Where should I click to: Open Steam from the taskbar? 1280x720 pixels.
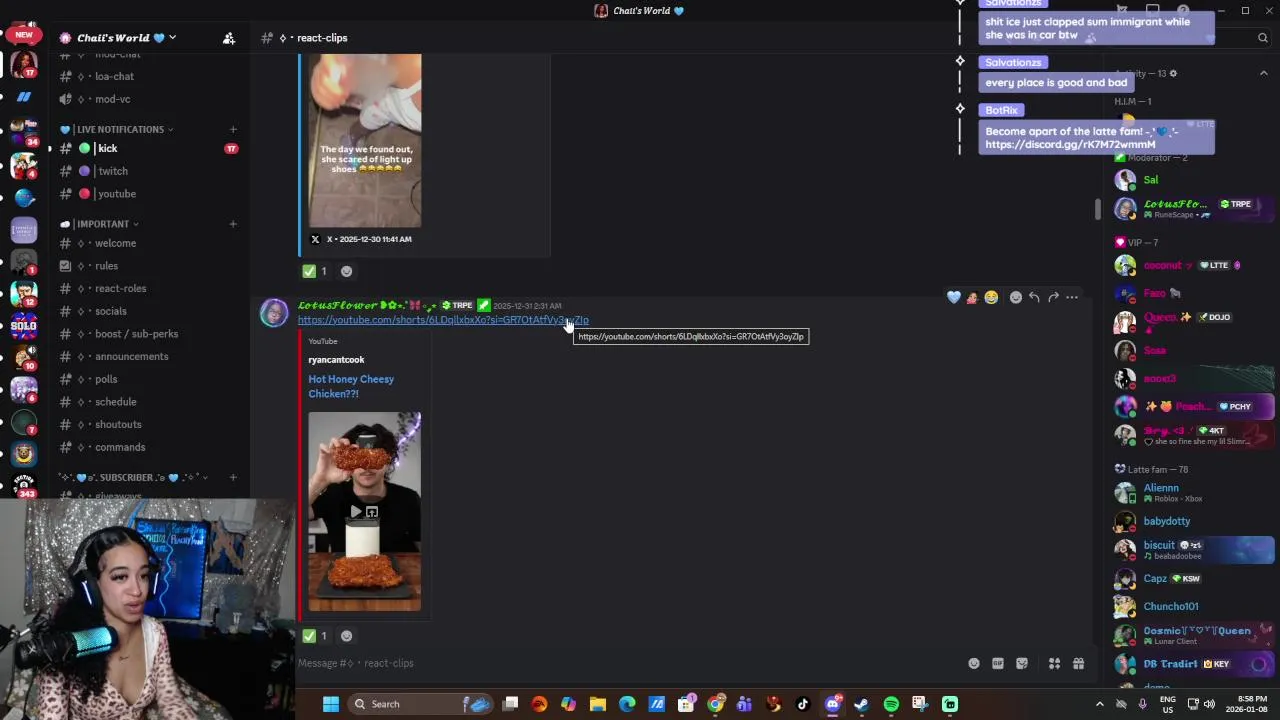tap(861, 704)
